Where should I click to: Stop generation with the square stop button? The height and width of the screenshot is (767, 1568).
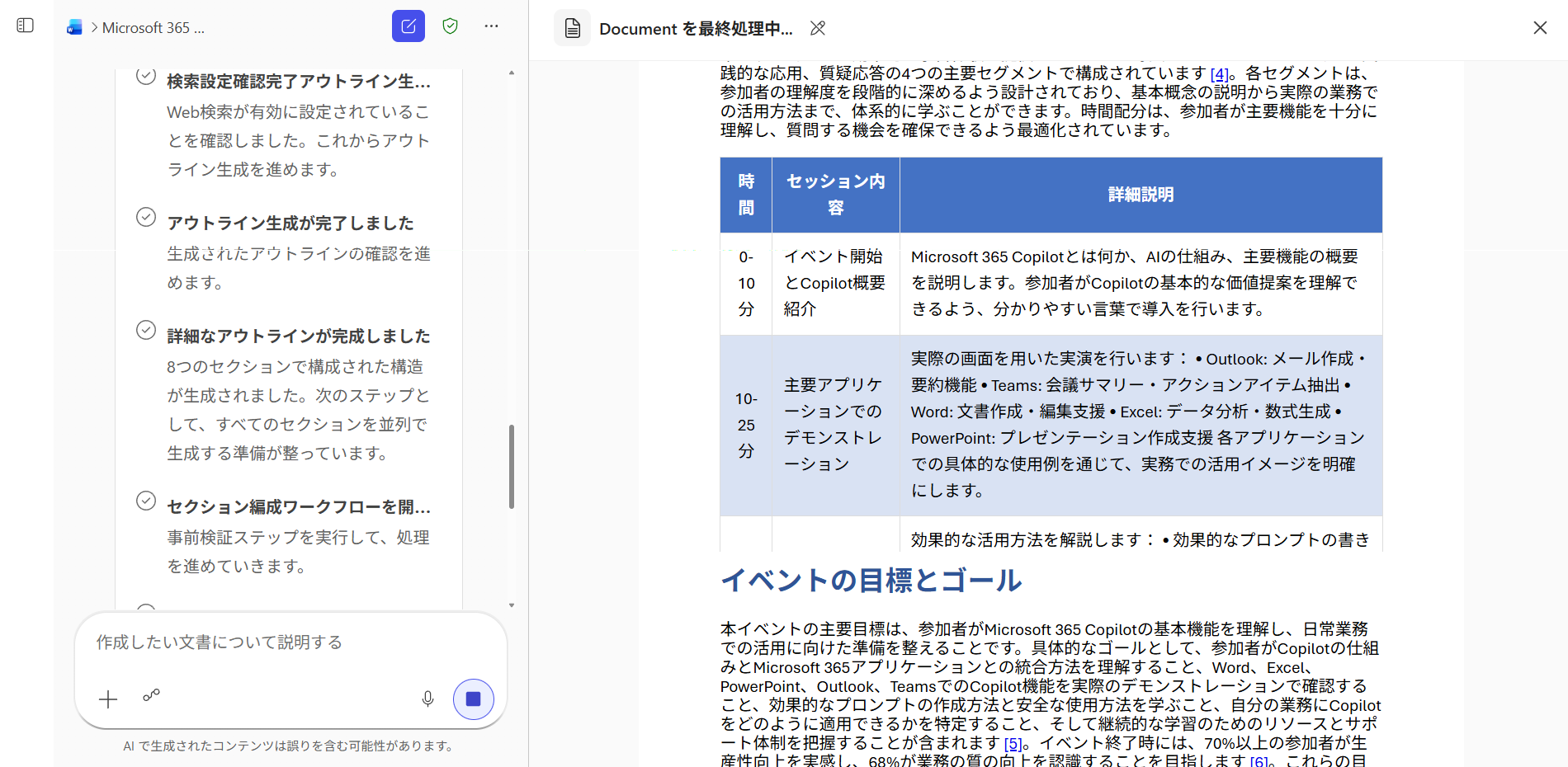tap(473, 699)
